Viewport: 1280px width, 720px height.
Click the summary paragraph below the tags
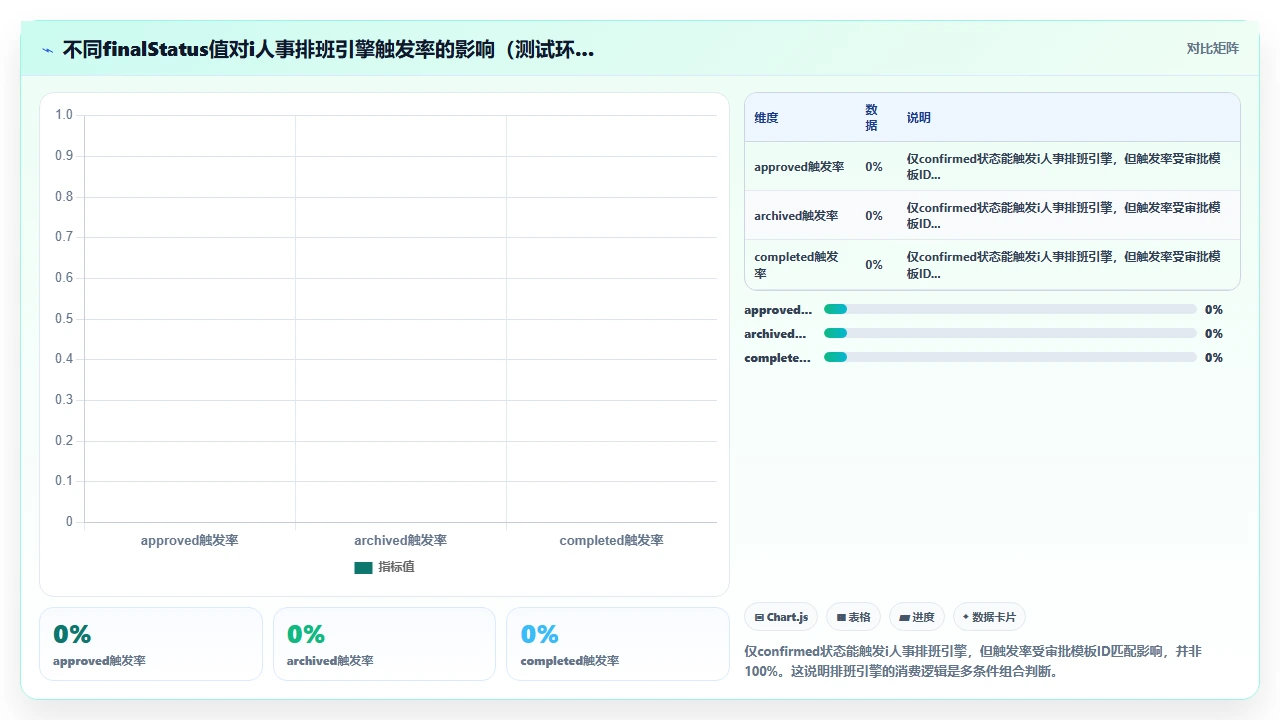[973, 661]
